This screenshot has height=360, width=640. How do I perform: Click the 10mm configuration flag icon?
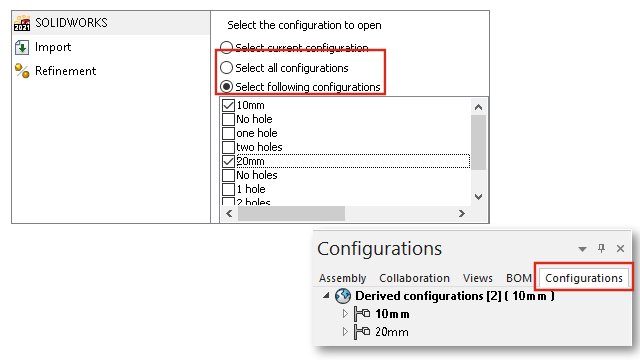pos(362,314)
